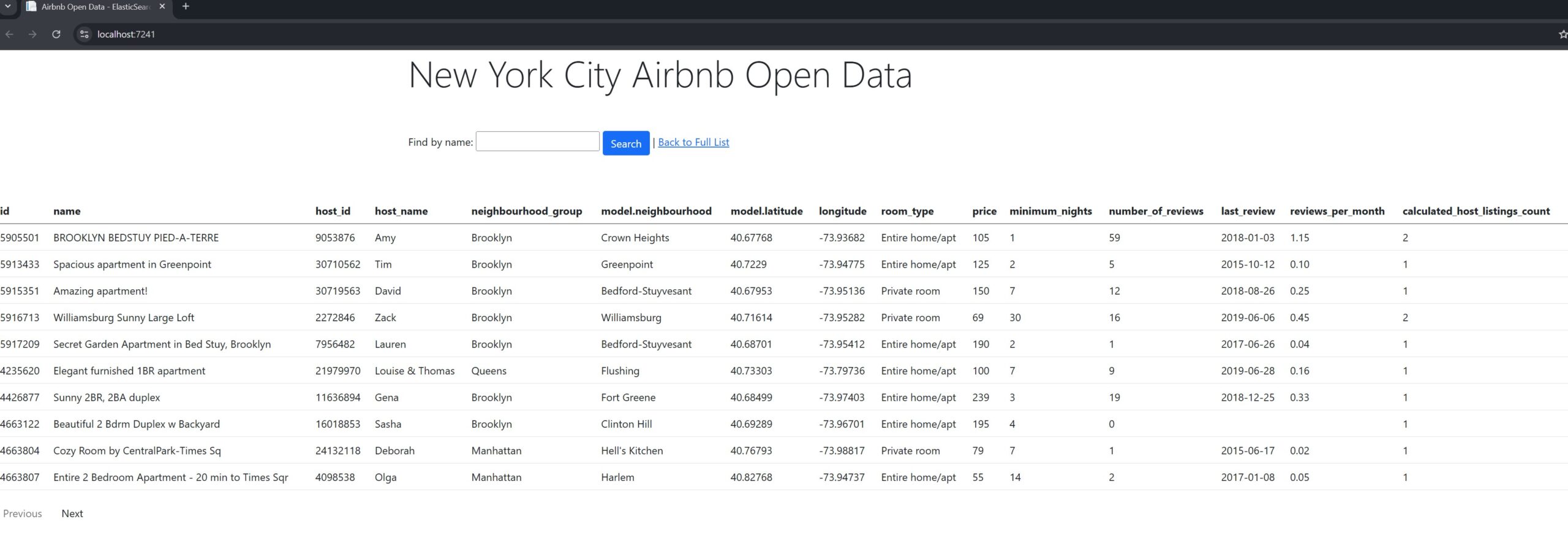Click the Previous pagination link
Image resolution: width=1568 pixels, height=549 pixels.
pyautogui.click(x=22, y=513)
